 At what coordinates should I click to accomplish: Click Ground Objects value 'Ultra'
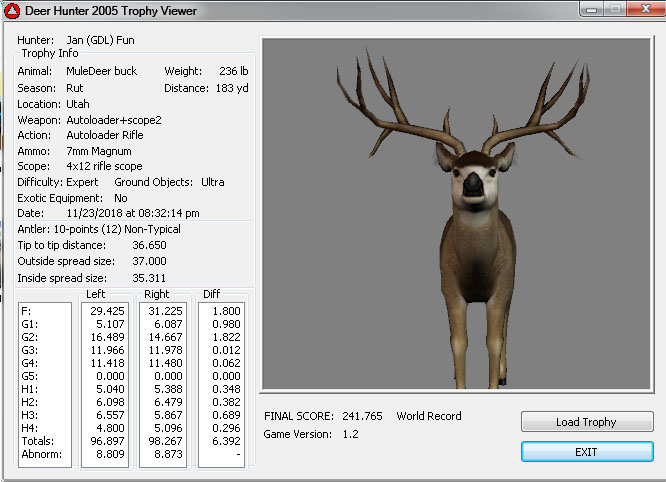coord(213,182)
